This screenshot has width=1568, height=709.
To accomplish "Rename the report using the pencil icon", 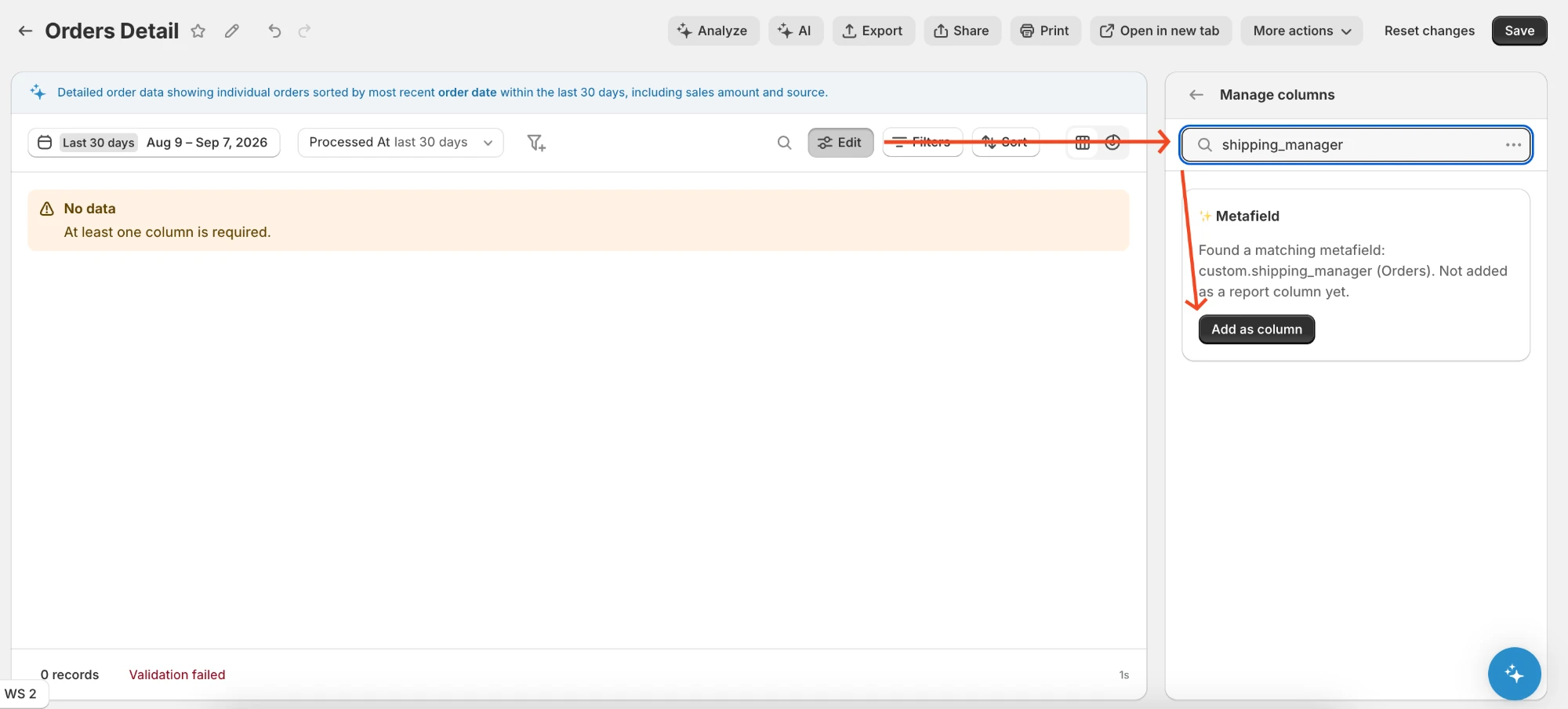I will pos(231,31).
